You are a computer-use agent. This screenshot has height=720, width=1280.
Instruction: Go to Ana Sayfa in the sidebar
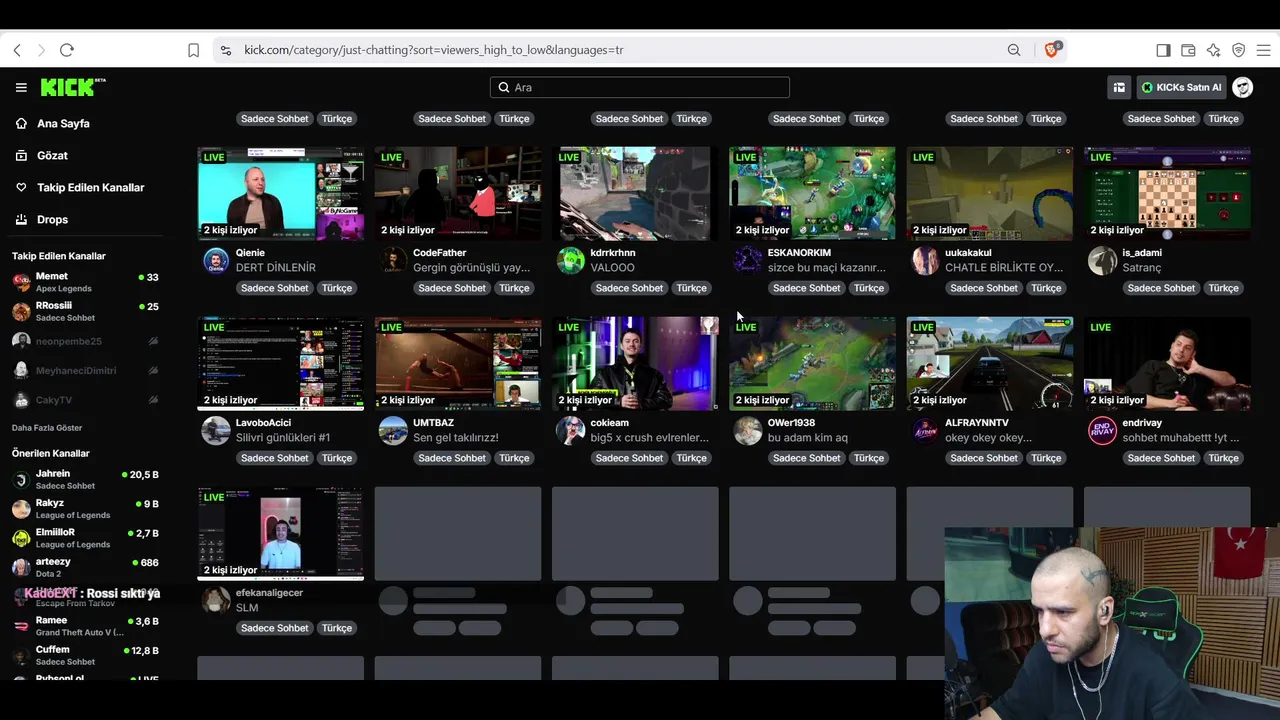pyautogui.click(x=63, y=124)
